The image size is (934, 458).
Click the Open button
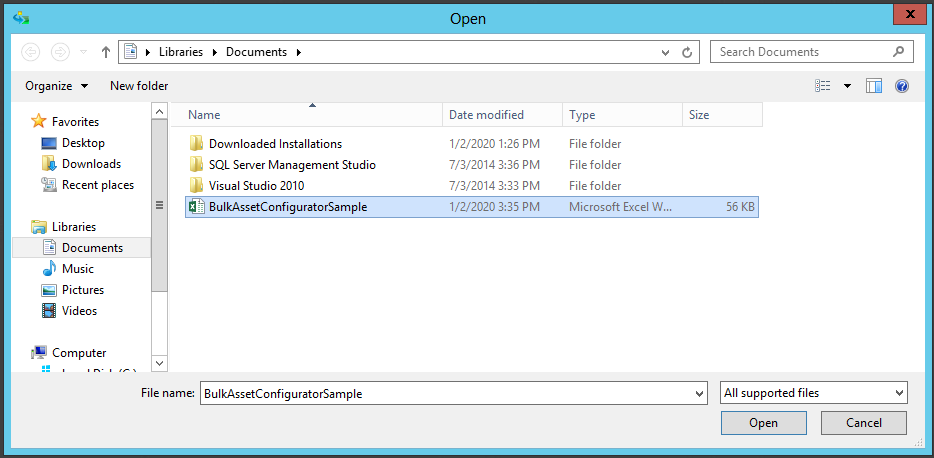point(763,423)
